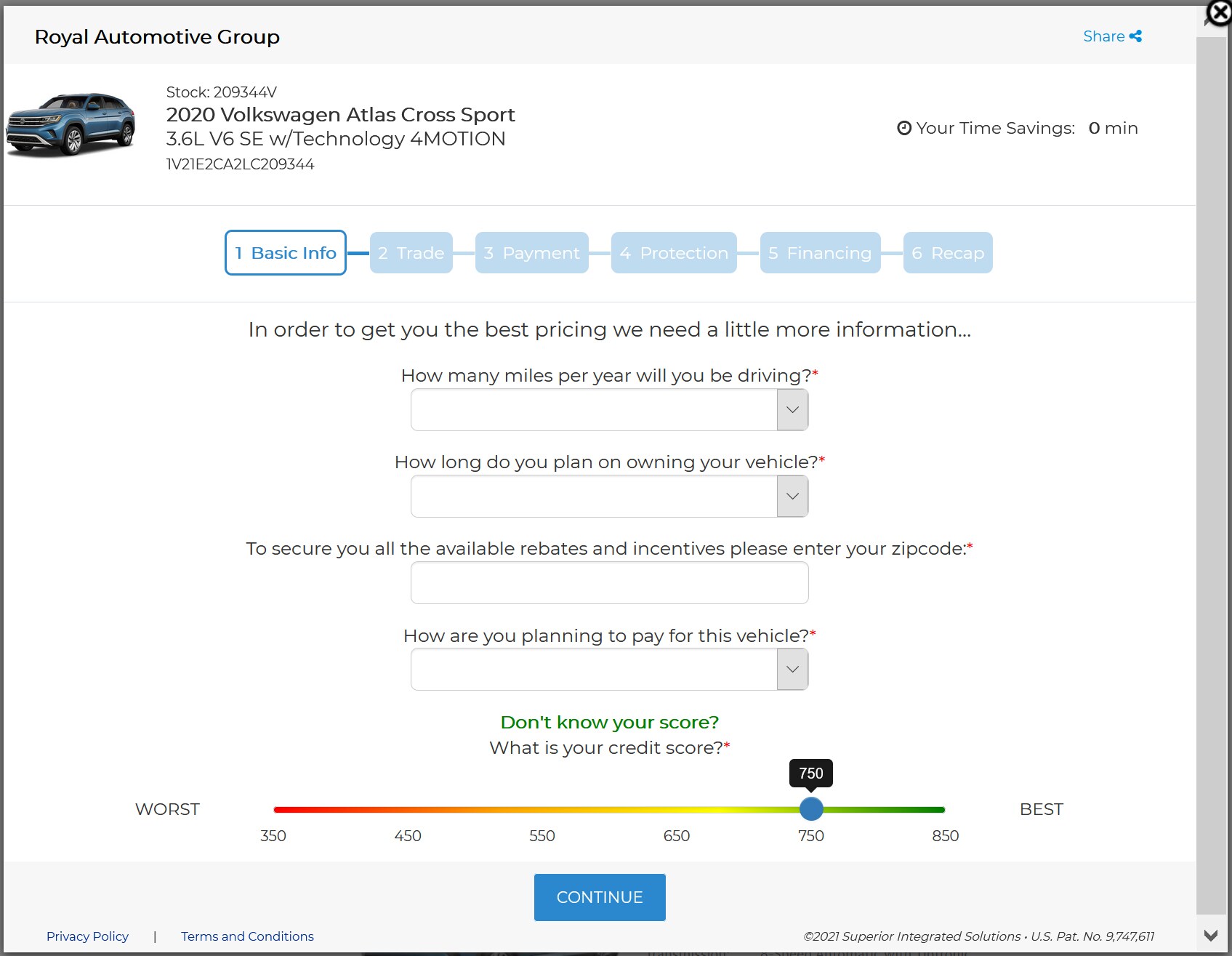The width and height of the screenshot is (1232, 956).
Task: Go to the Trade step tab
Action: tap(411, 253)
